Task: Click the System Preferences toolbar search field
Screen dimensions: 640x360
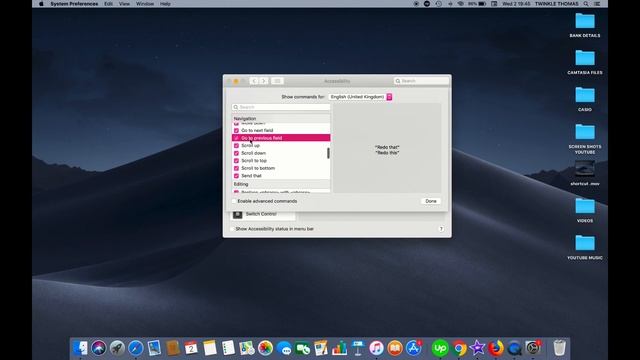Action: click(421, 81)
